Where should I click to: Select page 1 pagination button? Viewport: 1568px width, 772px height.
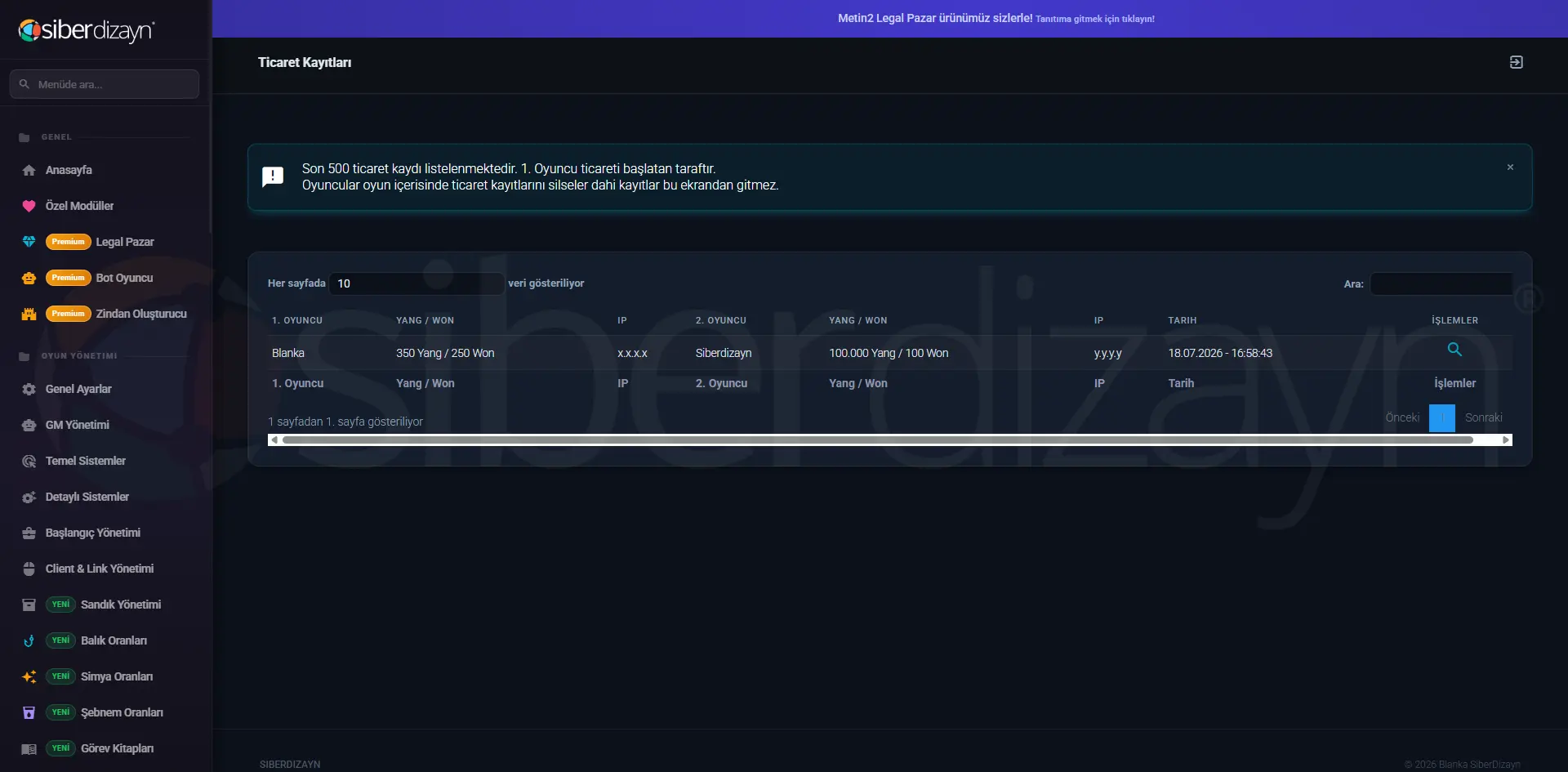point(1442,417)
